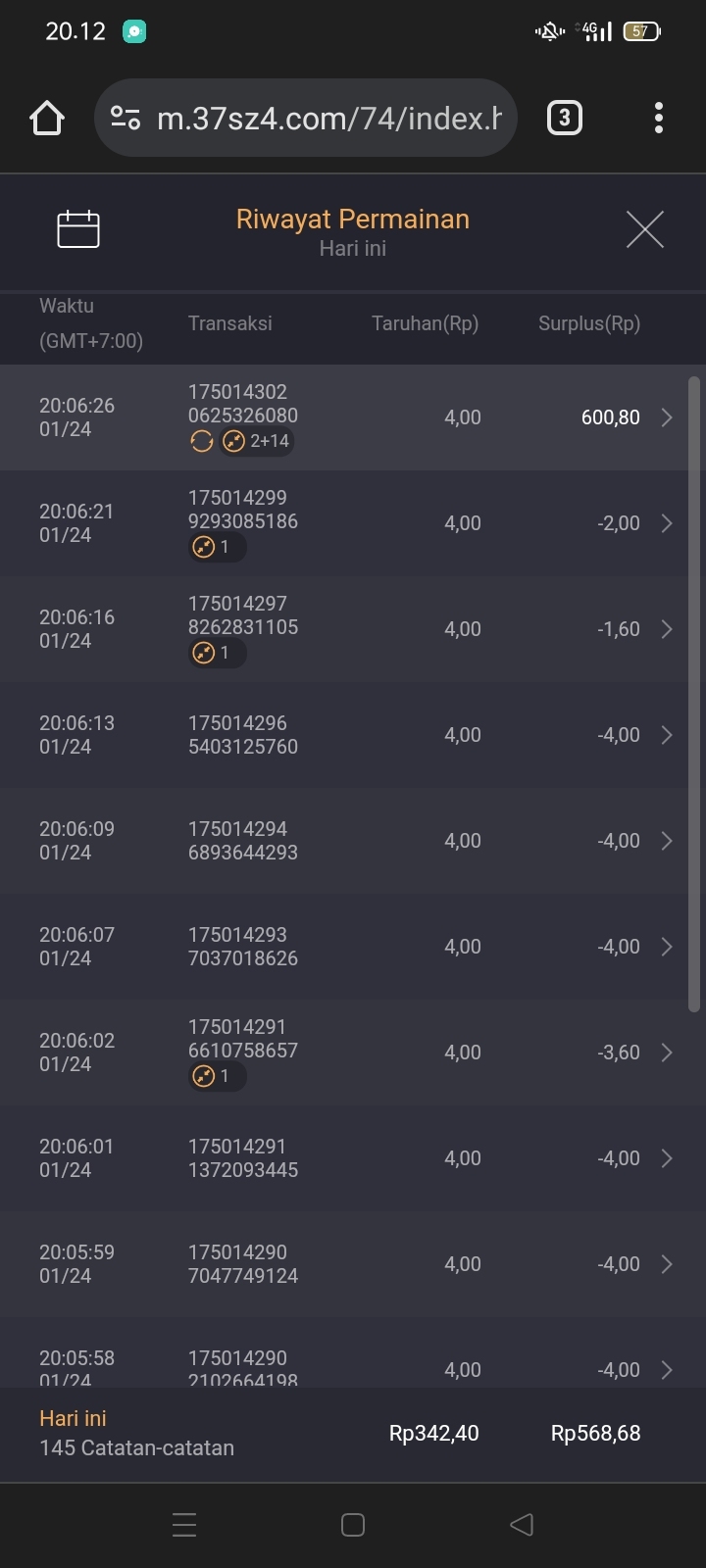Image resolution: width=706 pixels, height=1568 pixels.
Task: Tap the free spin icon on 20:06:26 row
Action: [201, 442]
